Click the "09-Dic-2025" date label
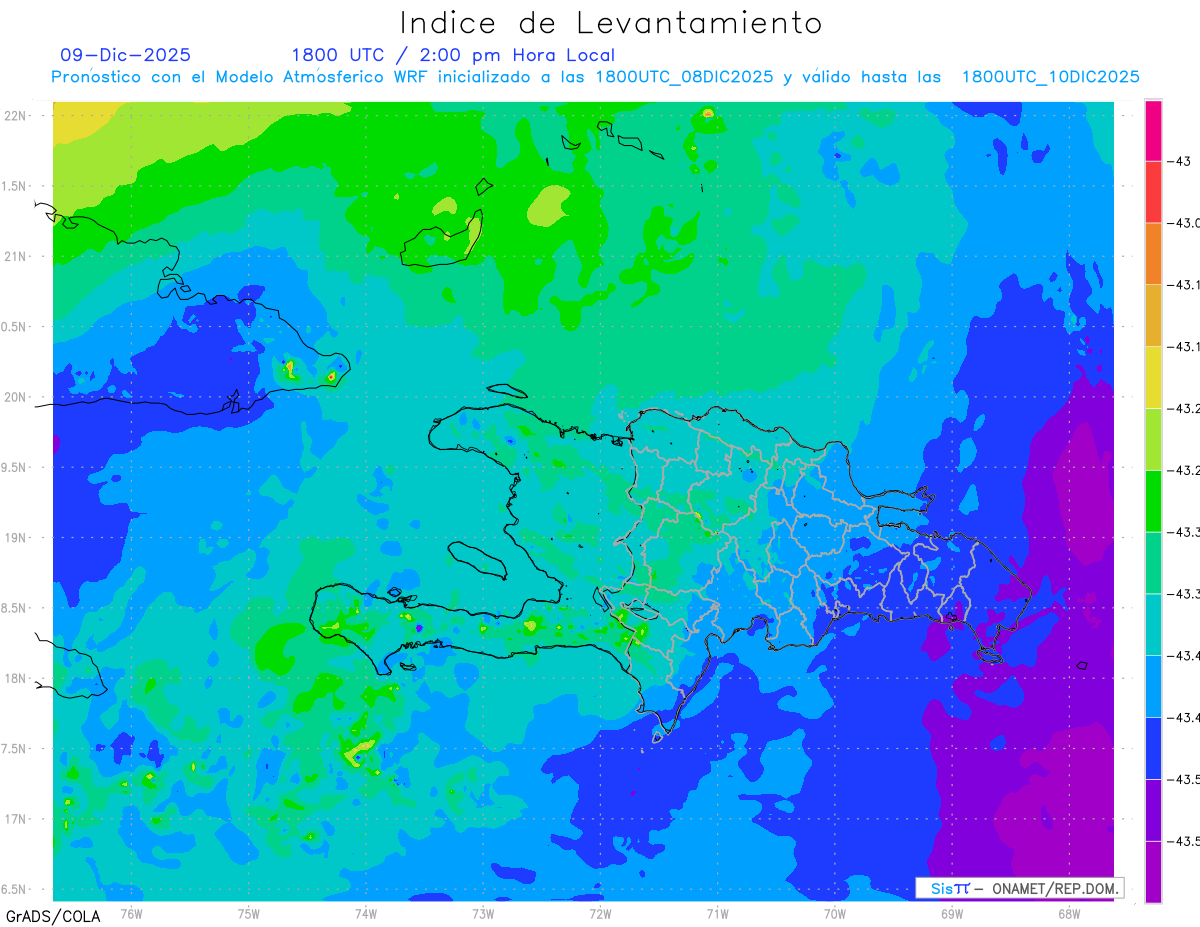 (x=125, y=55)
